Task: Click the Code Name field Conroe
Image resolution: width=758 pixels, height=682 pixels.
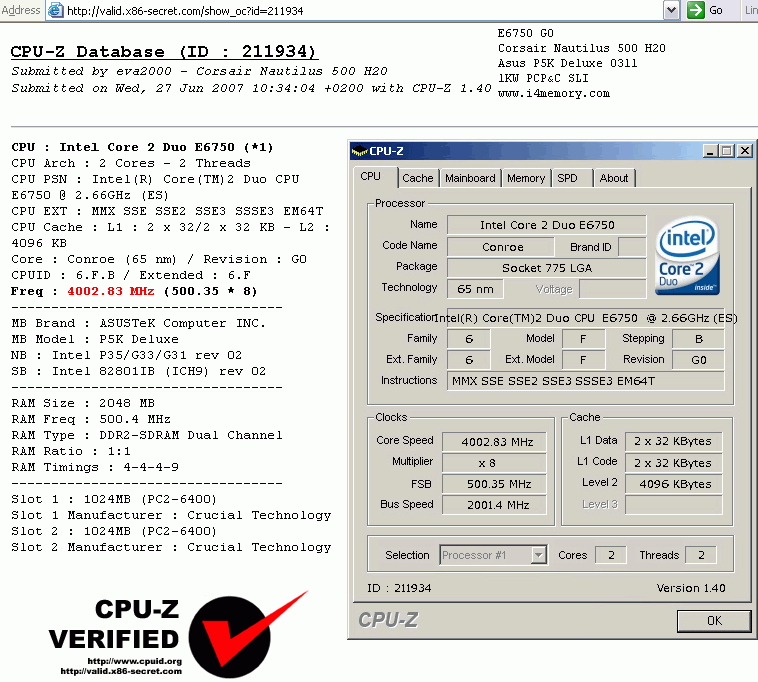Action: point(501,247)
